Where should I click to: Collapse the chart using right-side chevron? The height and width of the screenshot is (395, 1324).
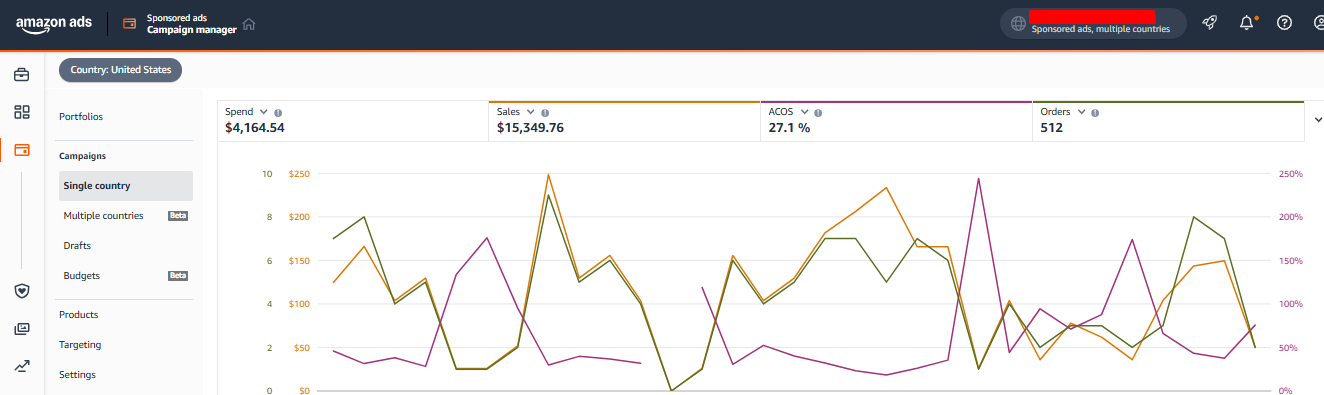click(1317, 120)
